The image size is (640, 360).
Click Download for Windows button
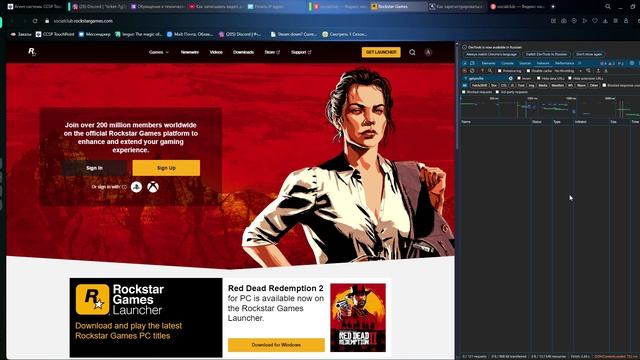[276, 345]
